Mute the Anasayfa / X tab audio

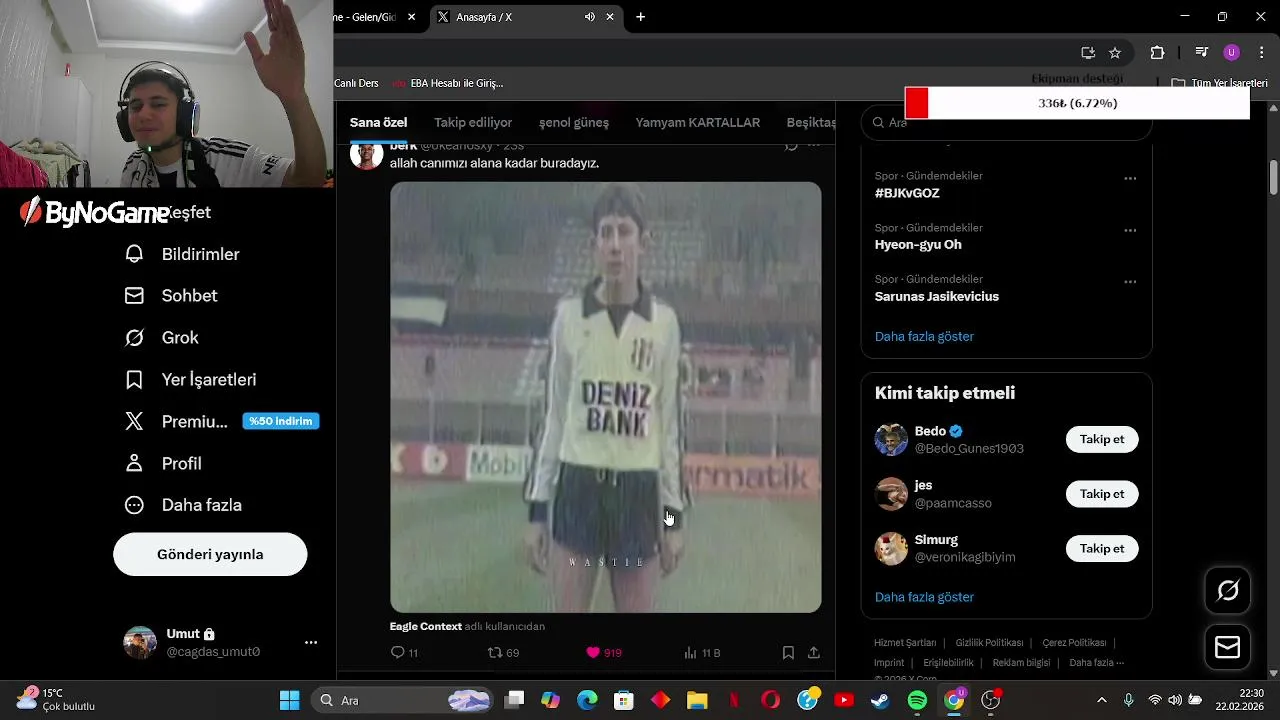pos(589,17)
